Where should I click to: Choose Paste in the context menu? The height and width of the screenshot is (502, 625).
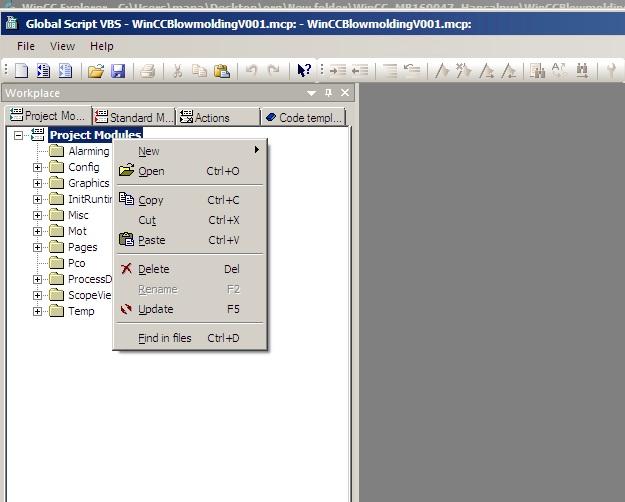click(x=190, y=240)
